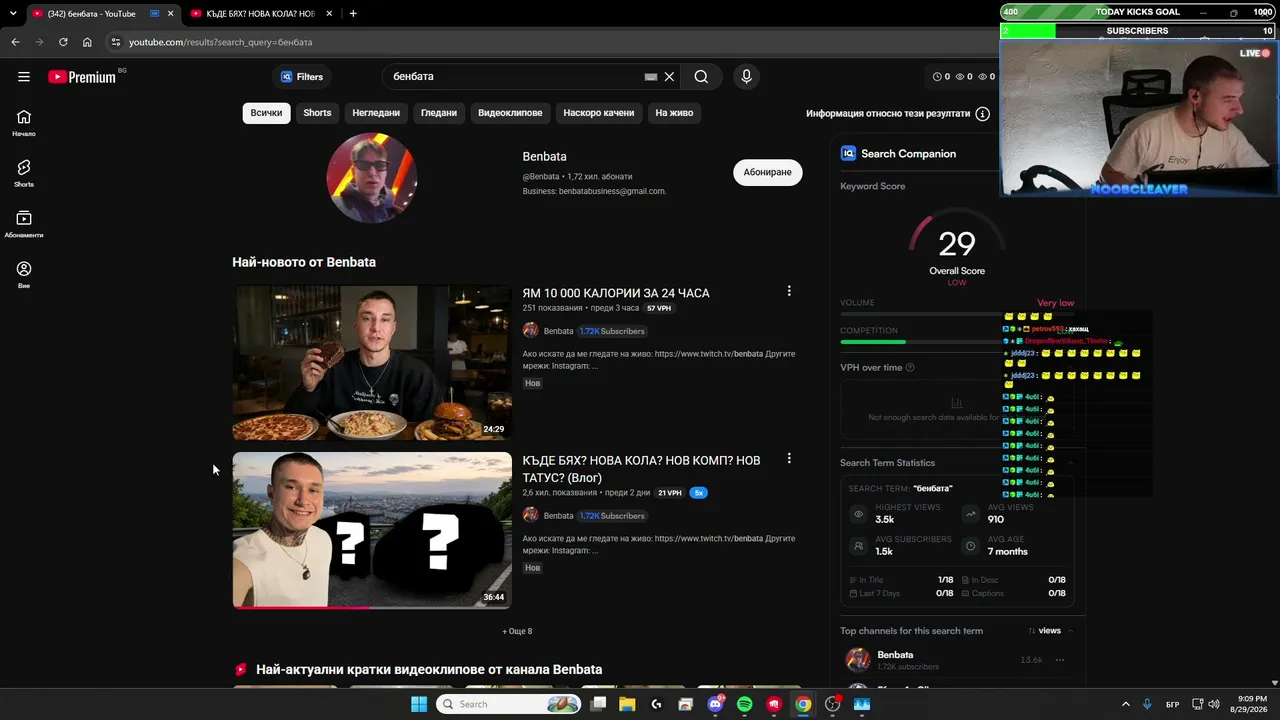The height and width of the screenshot is (720, 1280).
Task: Open the YouTube guide hamburger menu
Action: (x=24, y=76)
